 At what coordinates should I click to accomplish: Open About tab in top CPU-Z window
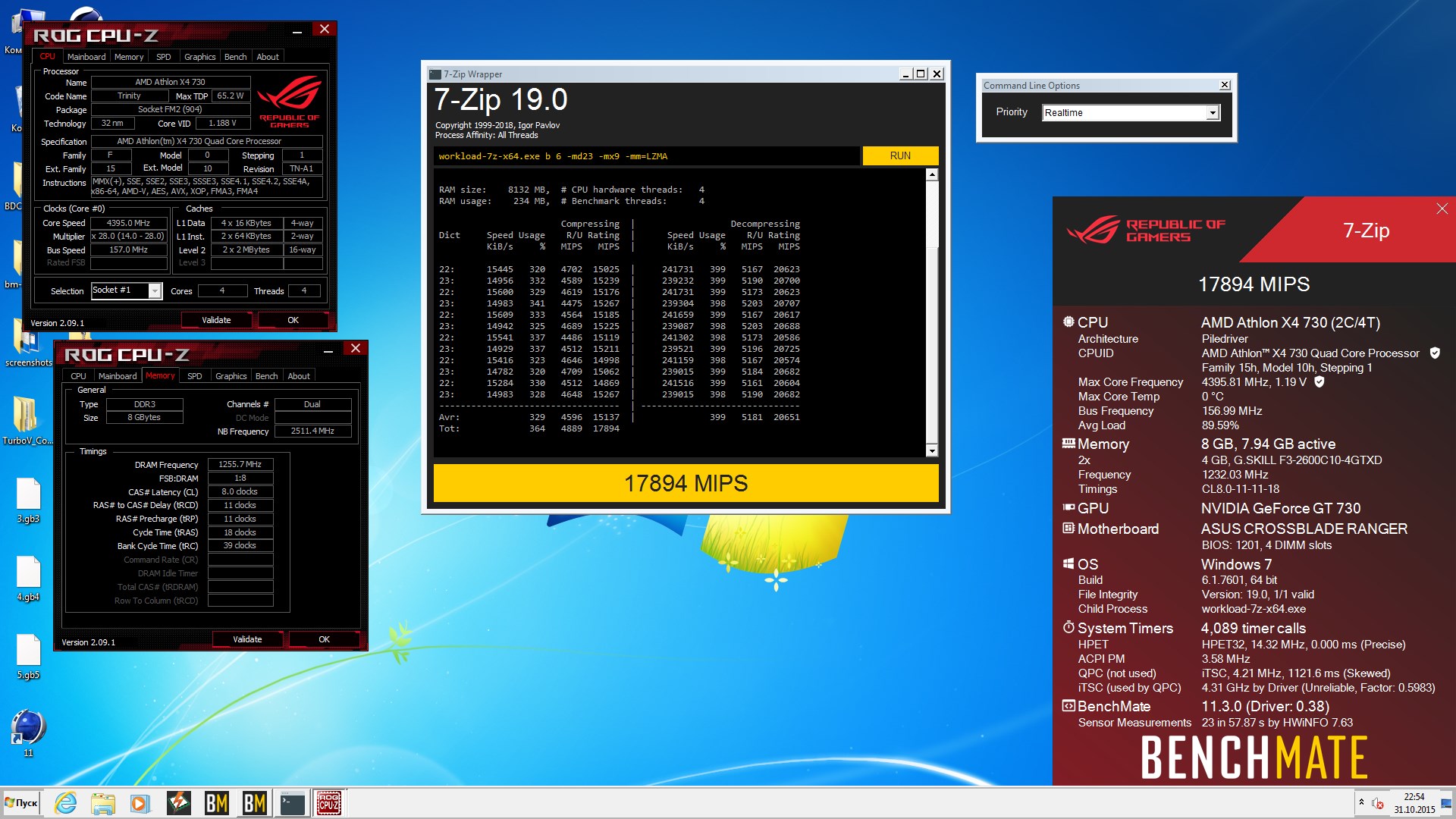pos(268,57)
